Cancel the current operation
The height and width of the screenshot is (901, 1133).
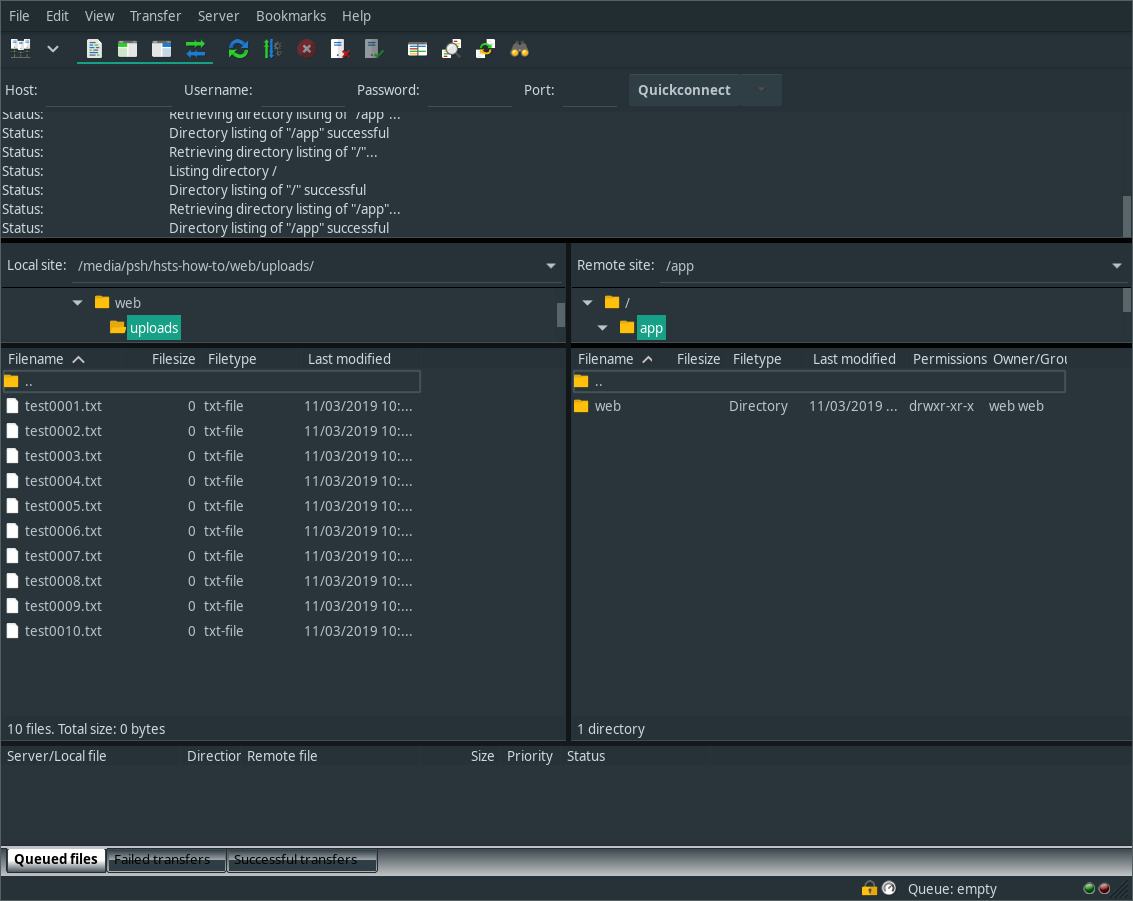pyautogui.click(x=306, y=48)
